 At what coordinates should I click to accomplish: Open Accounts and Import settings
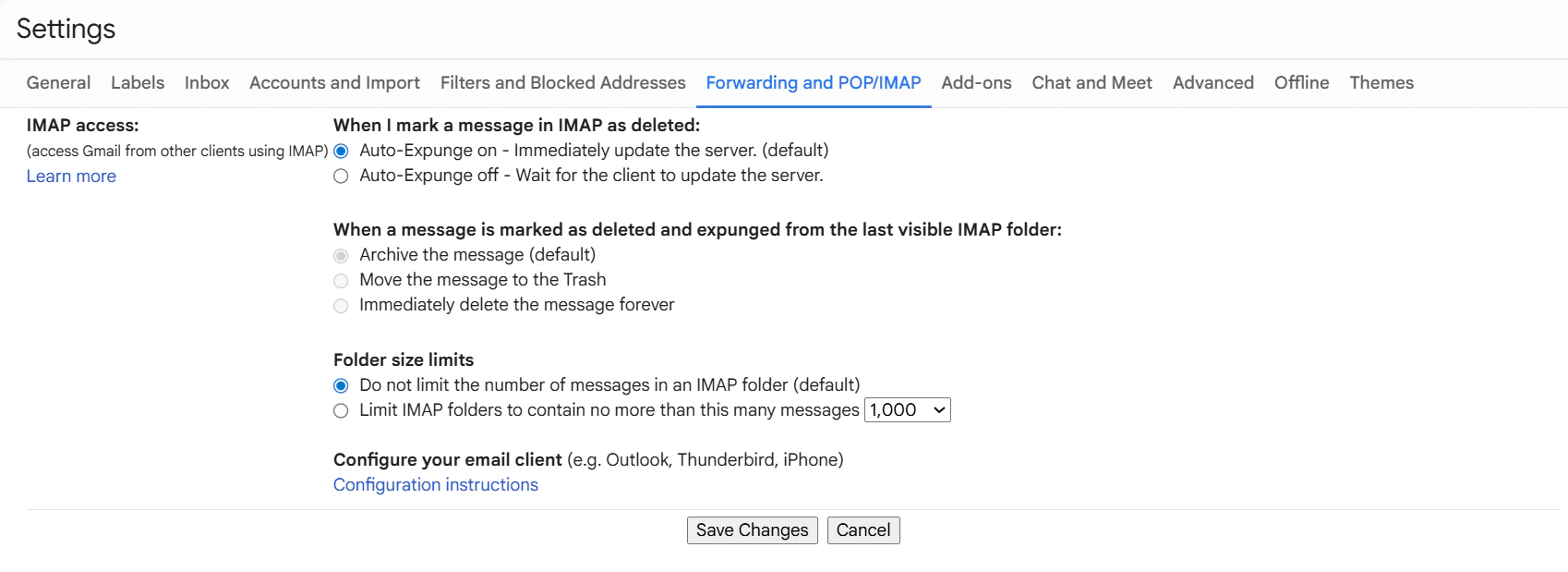tap(333, 82)
